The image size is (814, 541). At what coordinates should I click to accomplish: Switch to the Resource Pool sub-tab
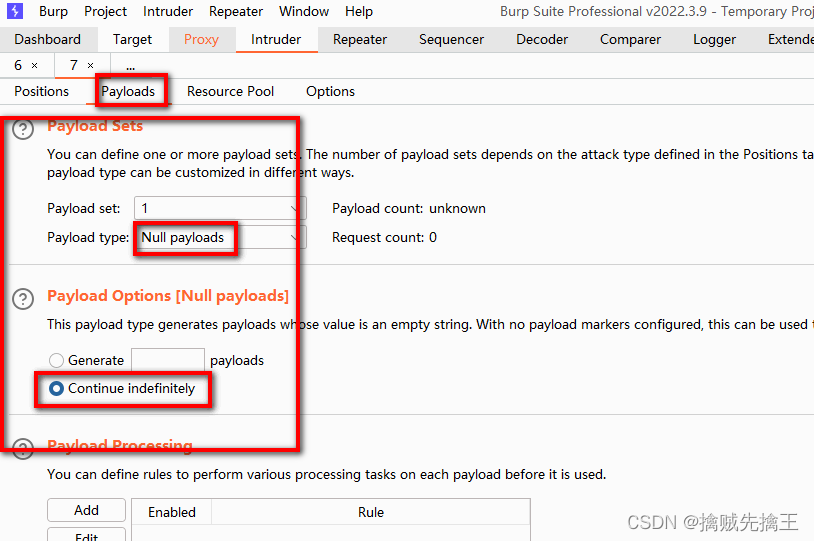pyautogui.click(x=230, y=91)
